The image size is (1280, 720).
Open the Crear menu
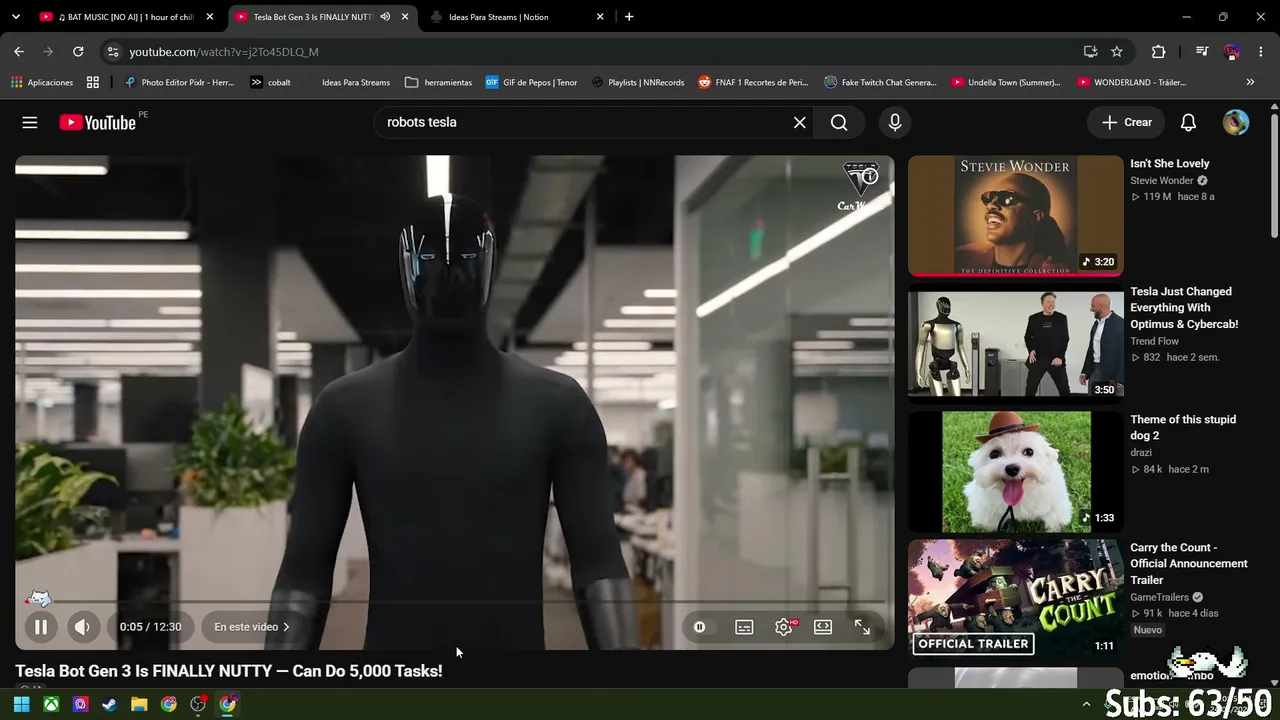coord(1127,122)
